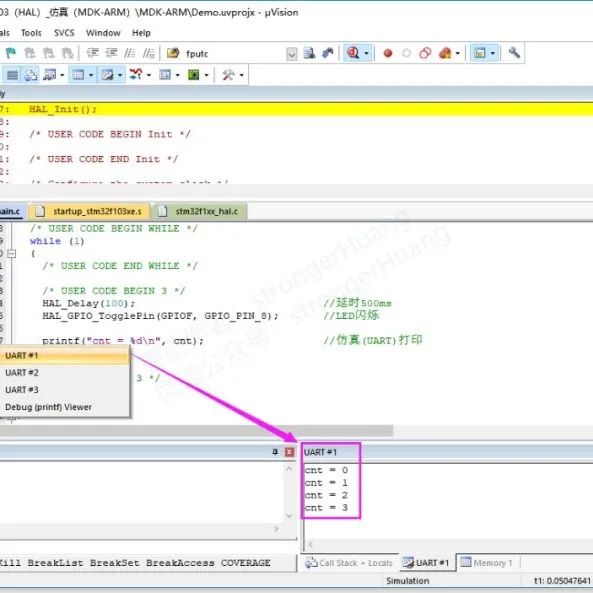
Task: Open the SVCS menu
Action: (x=64, y=33)
